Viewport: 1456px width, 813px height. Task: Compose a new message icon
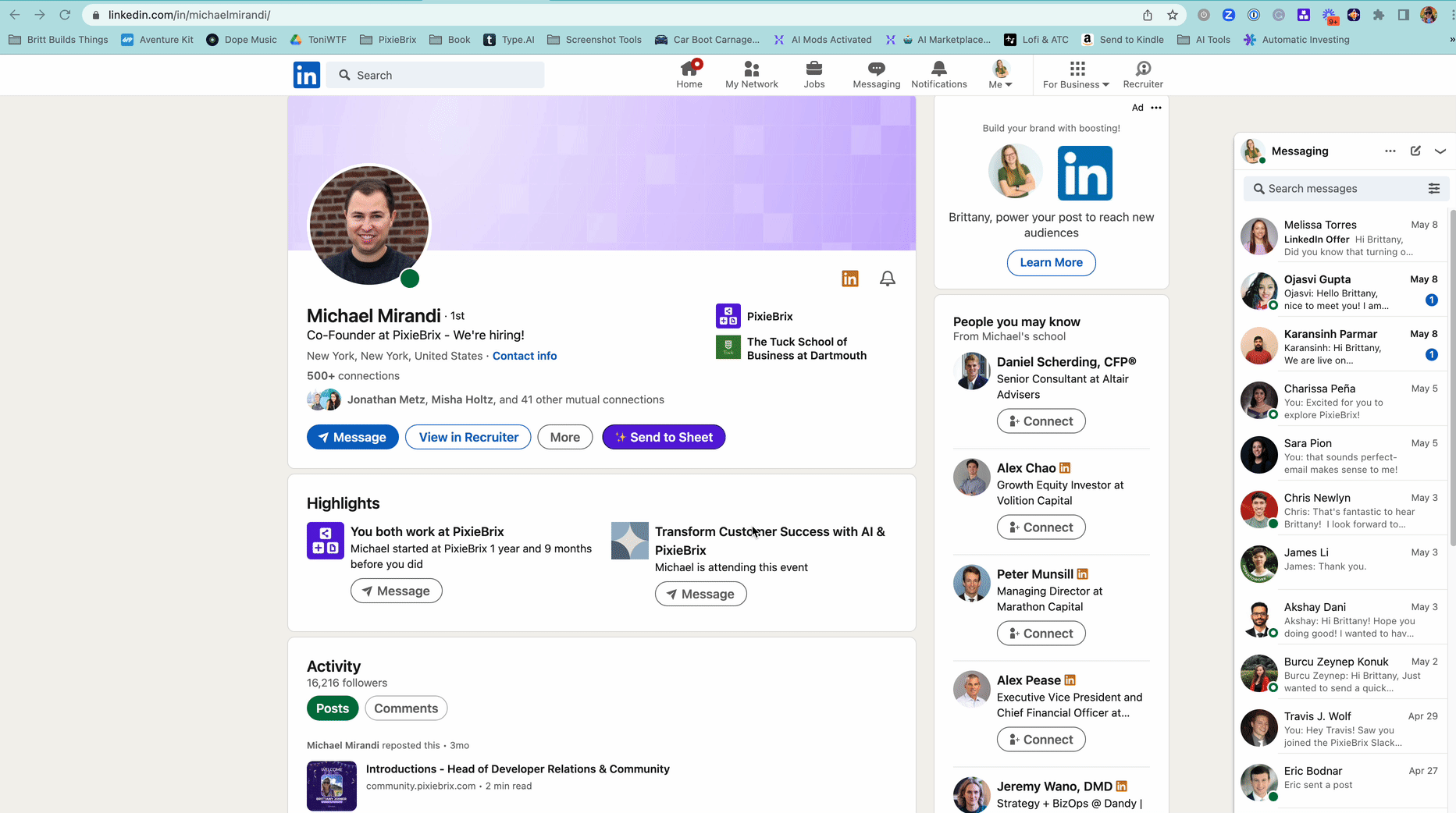(1415, 151)
